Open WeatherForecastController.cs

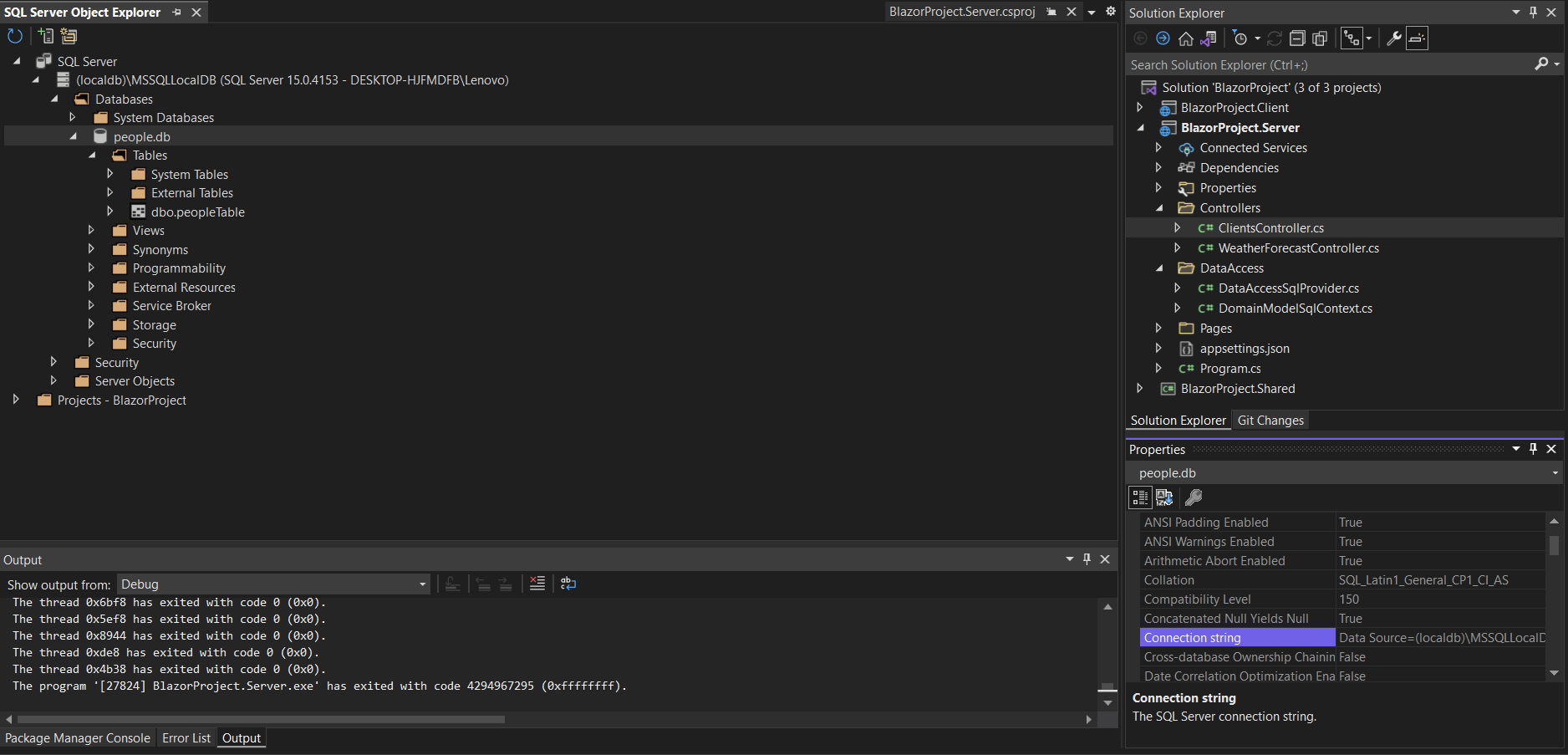[x=1298, y=248]
